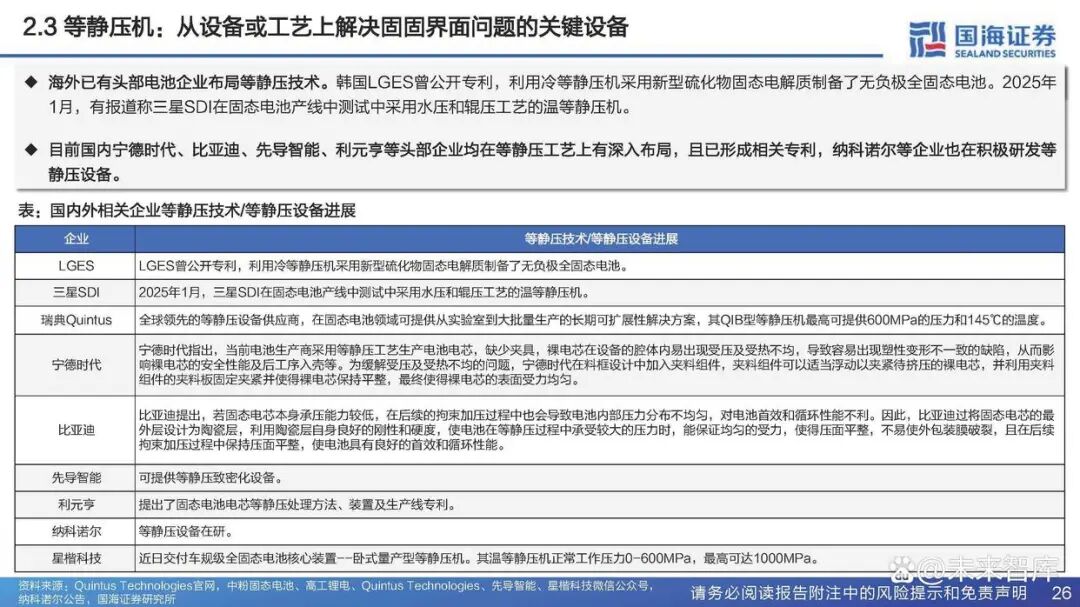Click Samsung SDI progress text '2025年1月'

364,292
